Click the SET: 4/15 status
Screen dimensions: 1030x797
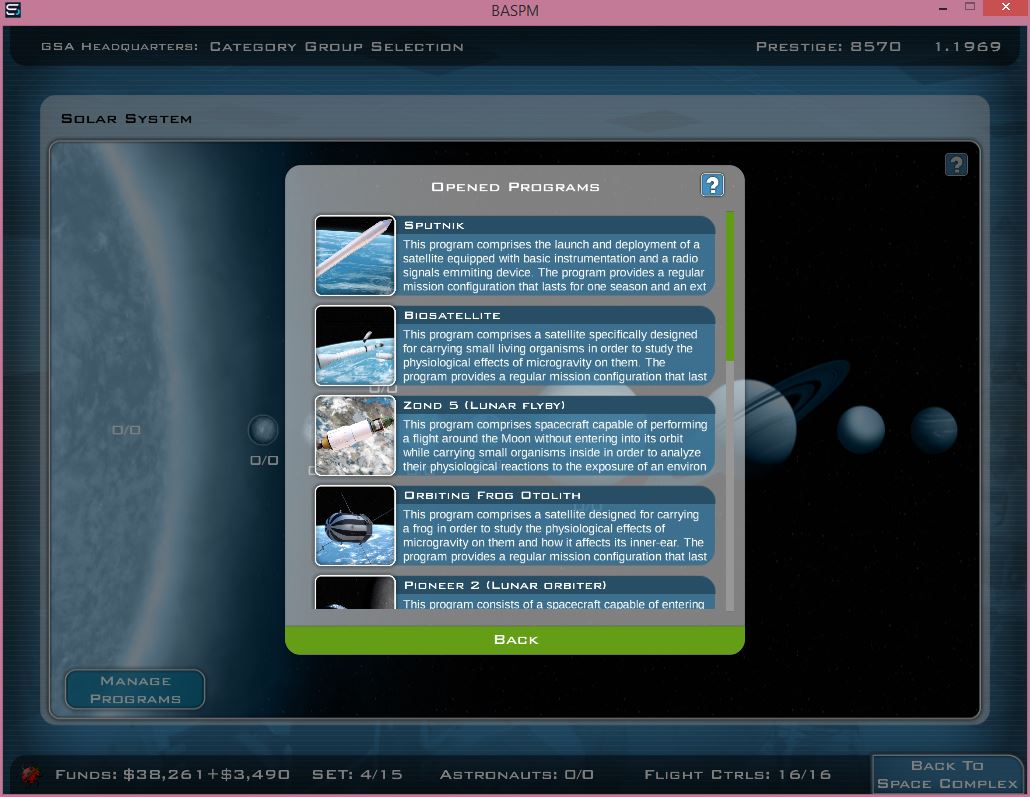(x=357, y=775)
